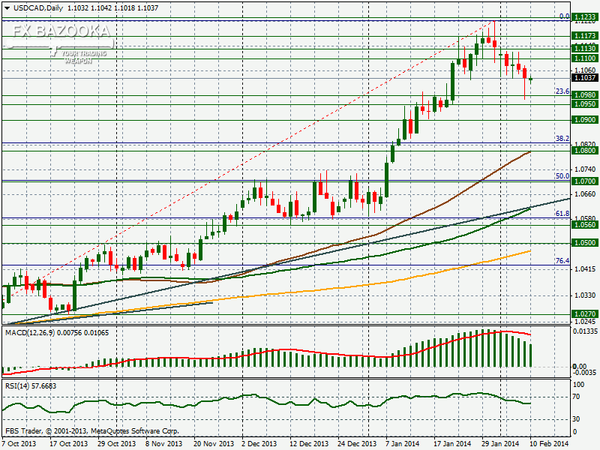Click the 10 Feb 2014 date label
The width and height of the screenshot is (600, 450).
coord(549,444)
